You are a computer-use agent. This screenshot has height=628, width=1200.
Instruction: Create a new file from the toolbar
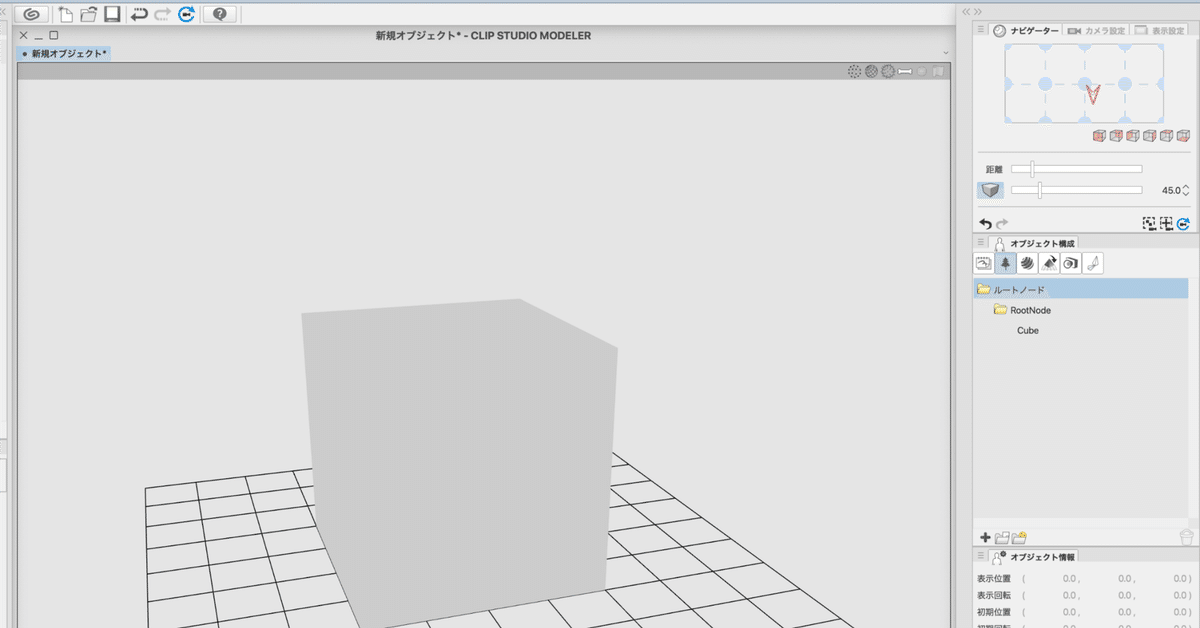[66, 14]
